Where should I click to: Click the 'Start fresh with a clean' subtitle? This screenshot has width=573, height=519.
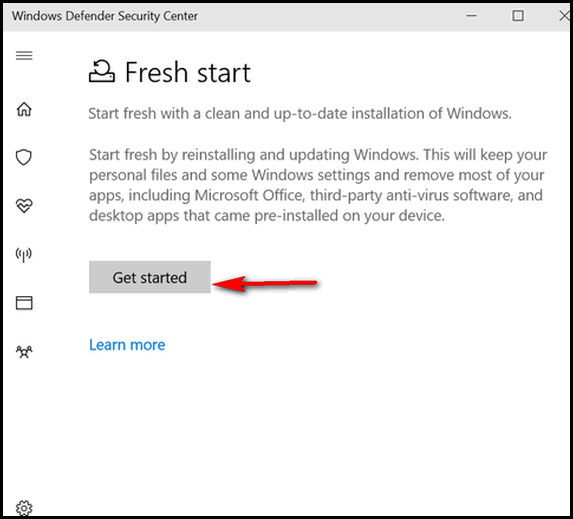click(300, 114)
